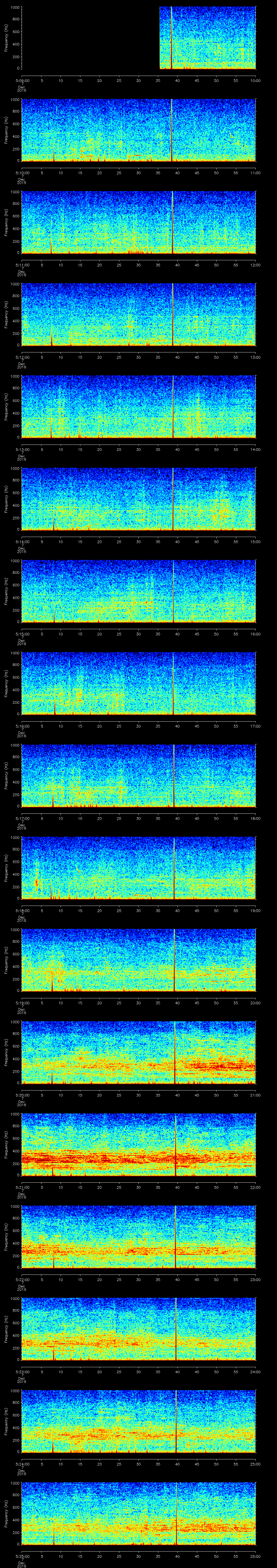The image size is (277, 1568).
Task: Click the 10:00 end label of the first panel
Action: click(255, 80)
